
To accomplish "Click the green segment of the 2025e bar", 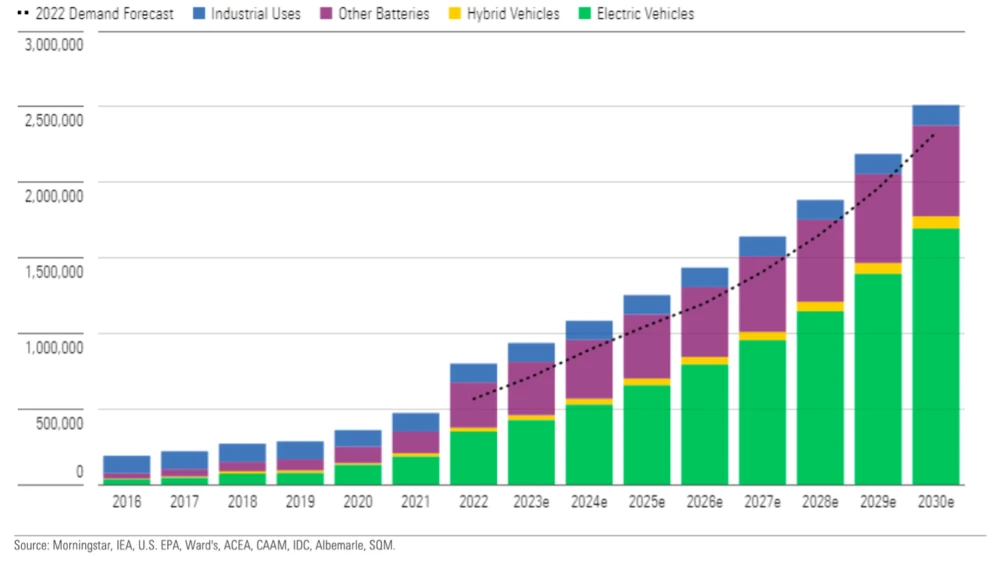I will pos(647,435).
